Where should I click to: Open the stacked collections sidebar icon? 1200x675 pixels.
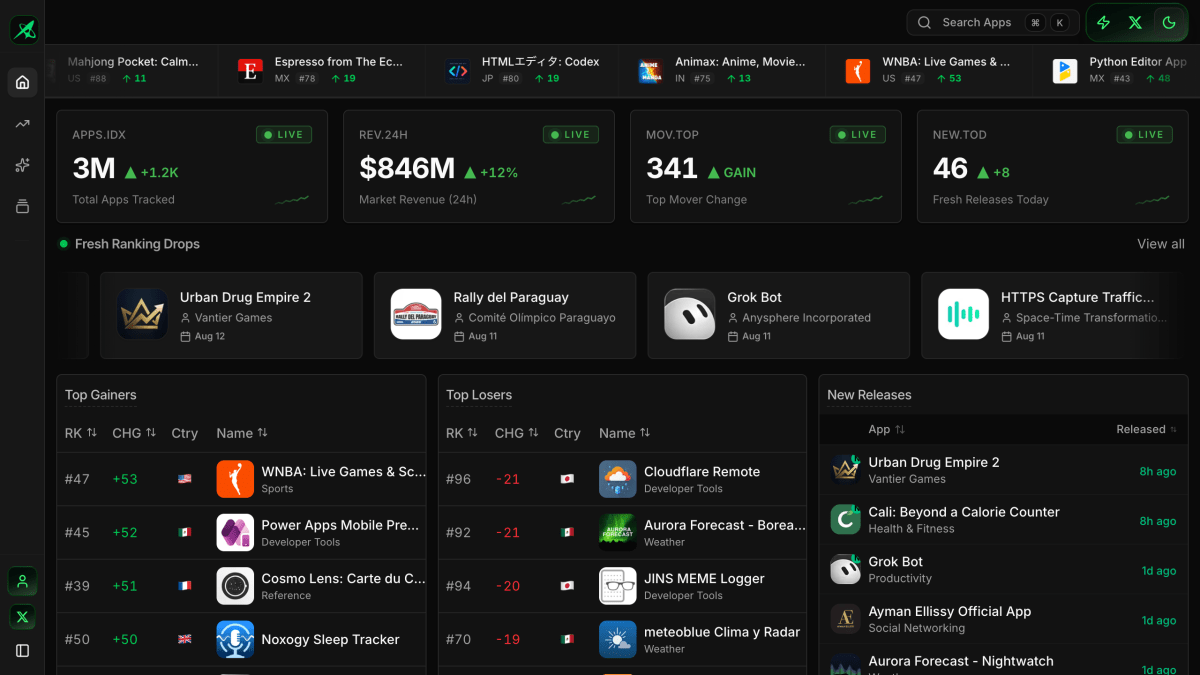pyautogui.click(x=23, y=206)
